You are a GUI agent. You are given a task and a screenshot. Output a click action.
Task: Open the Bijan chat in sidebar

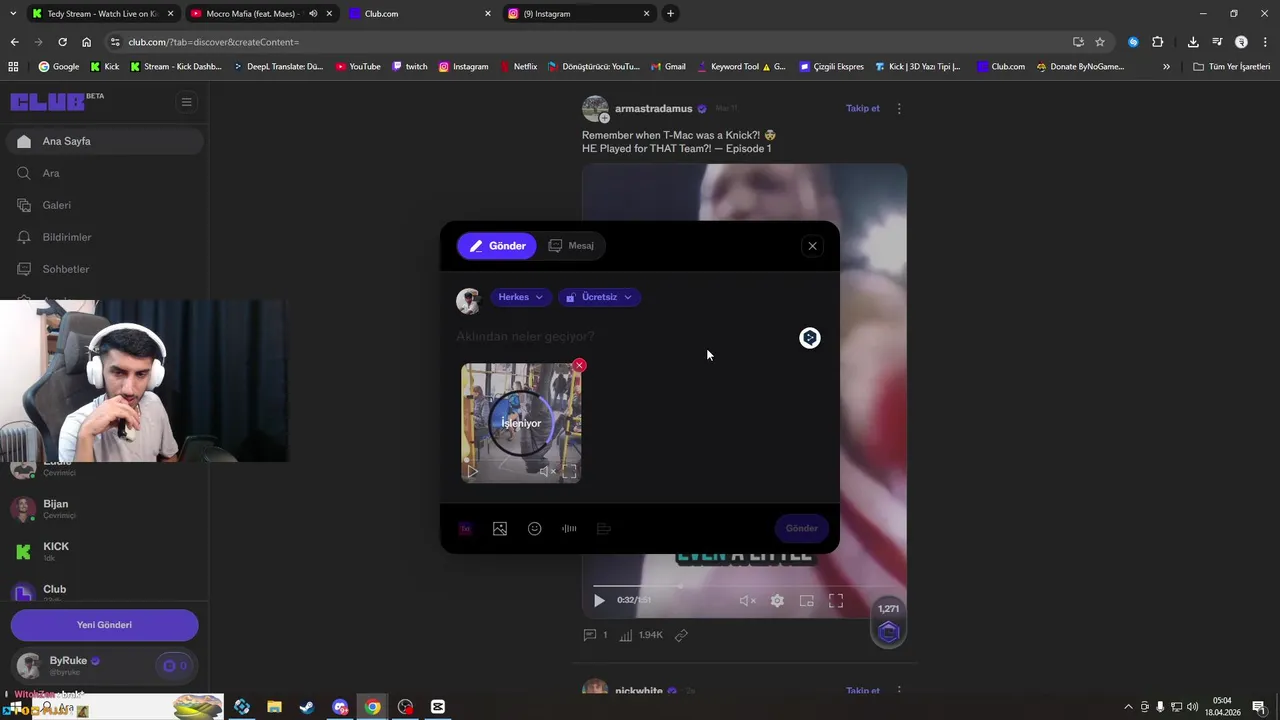click(x=104, y=509)
